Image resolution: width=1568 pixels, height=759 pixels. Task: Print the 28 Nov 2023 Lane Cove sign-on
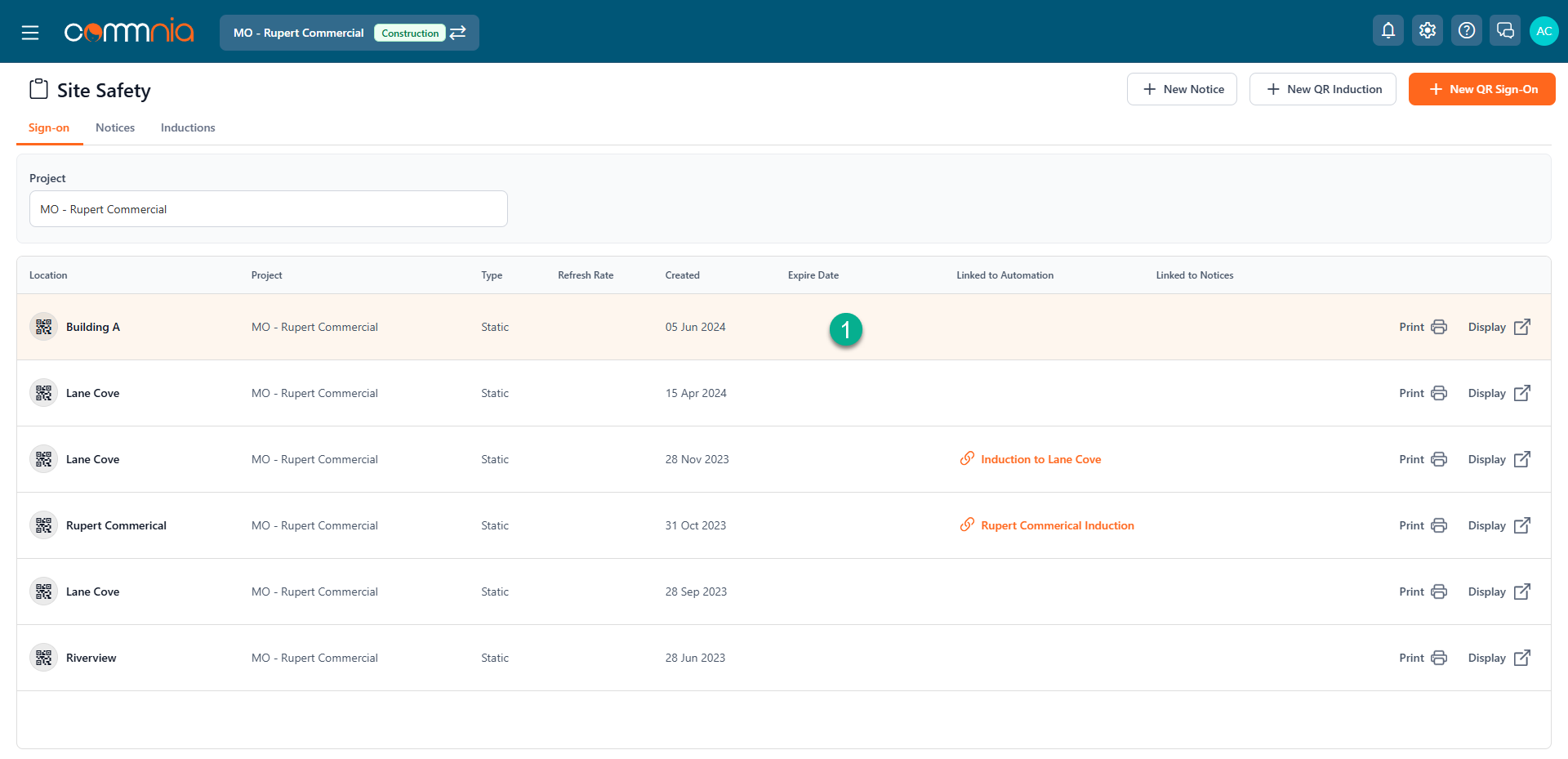pyautogui.click(x=1423, y=459)
